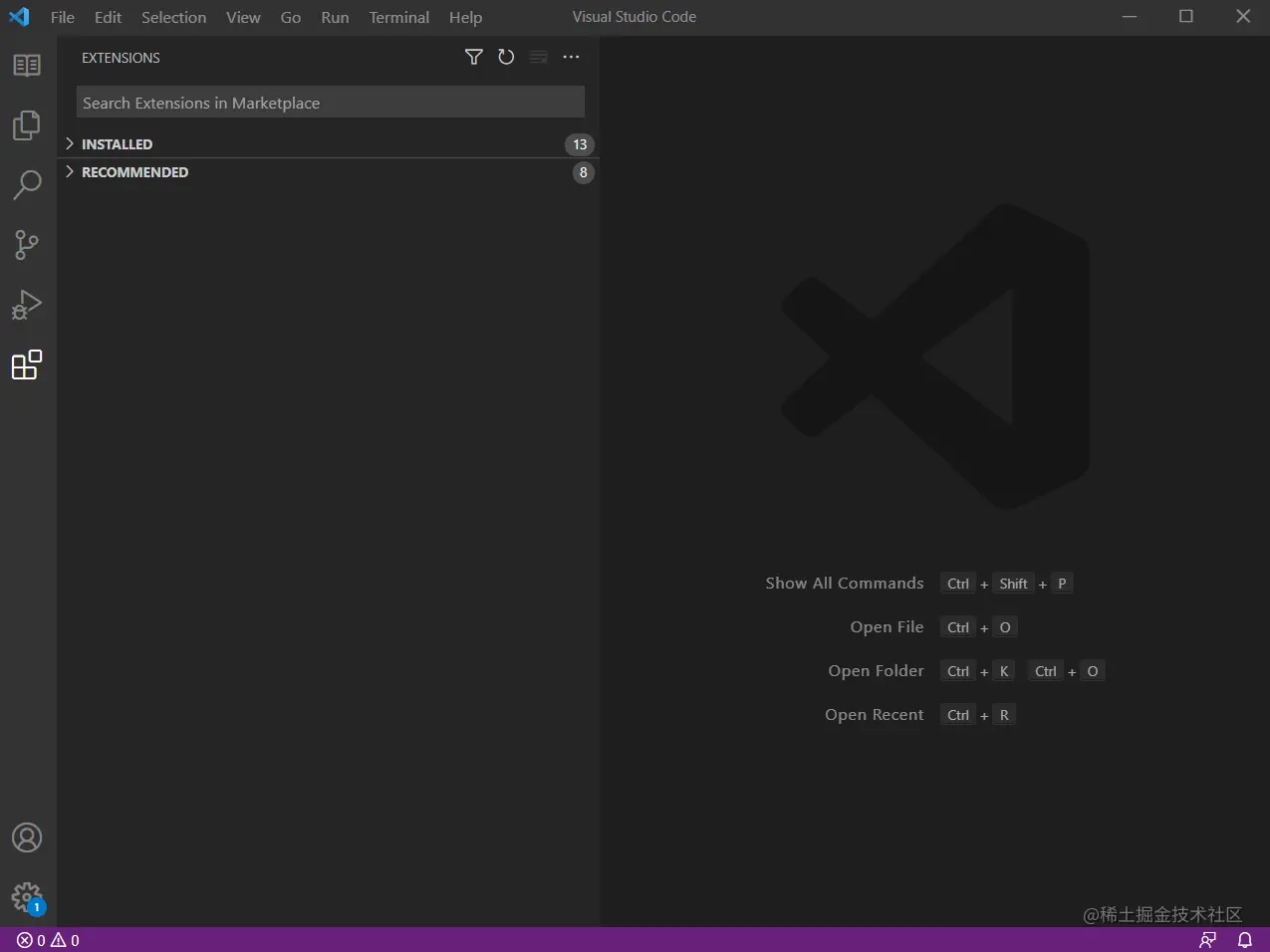Focus the Search Extensions in Marketplace field
The image size is (1270, 952).
click(x=330, y=103)
